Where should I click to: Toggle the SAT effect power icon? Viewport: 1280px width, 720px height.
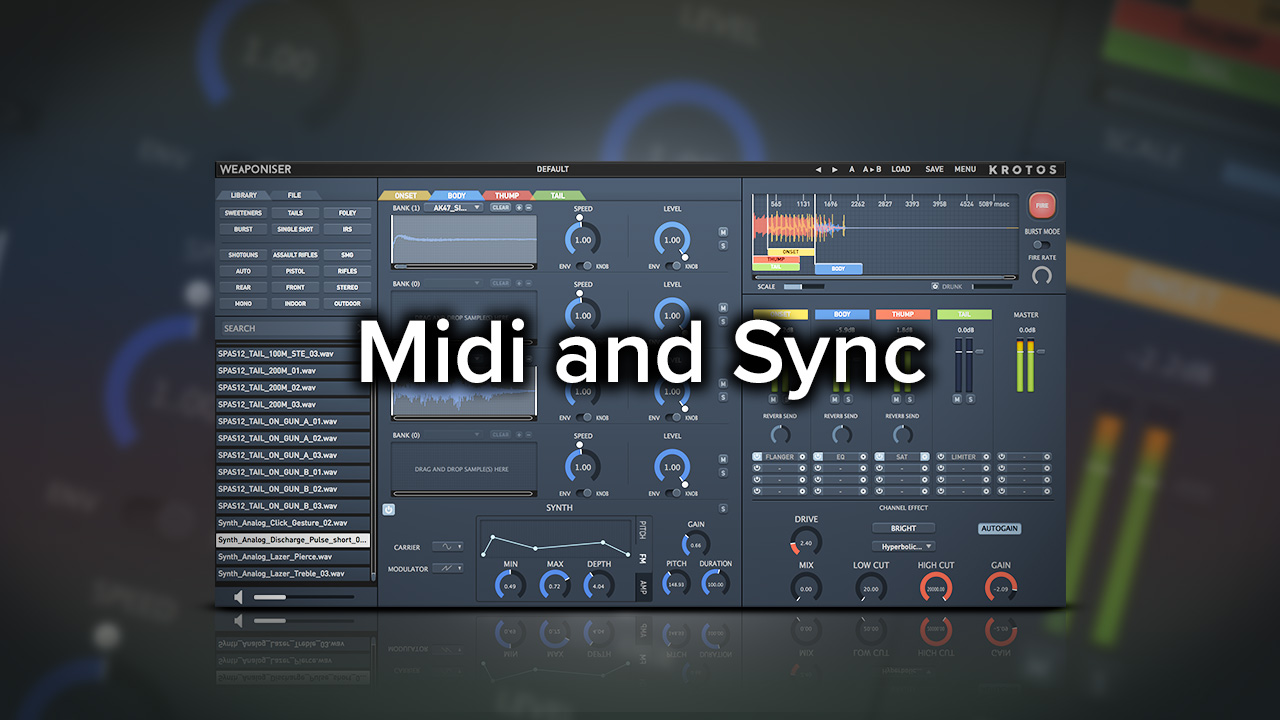tap(880, 457)
